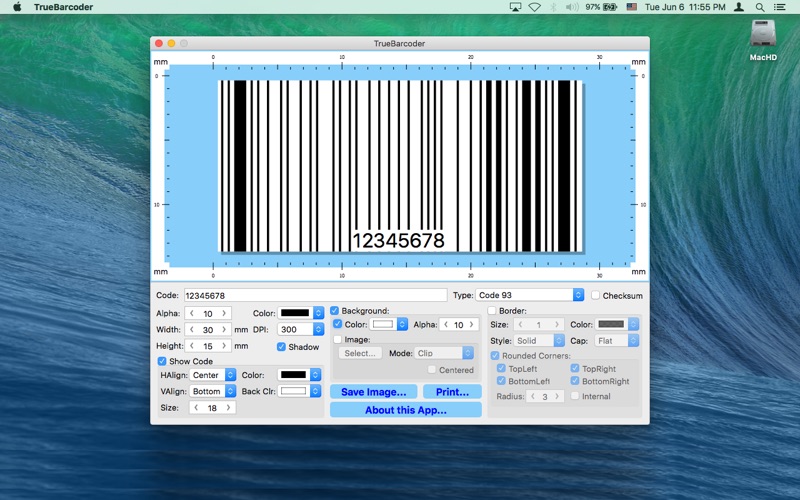Open the image Mode Clip dropdown
Screen dimensions: 800x500
pos(444,353)
